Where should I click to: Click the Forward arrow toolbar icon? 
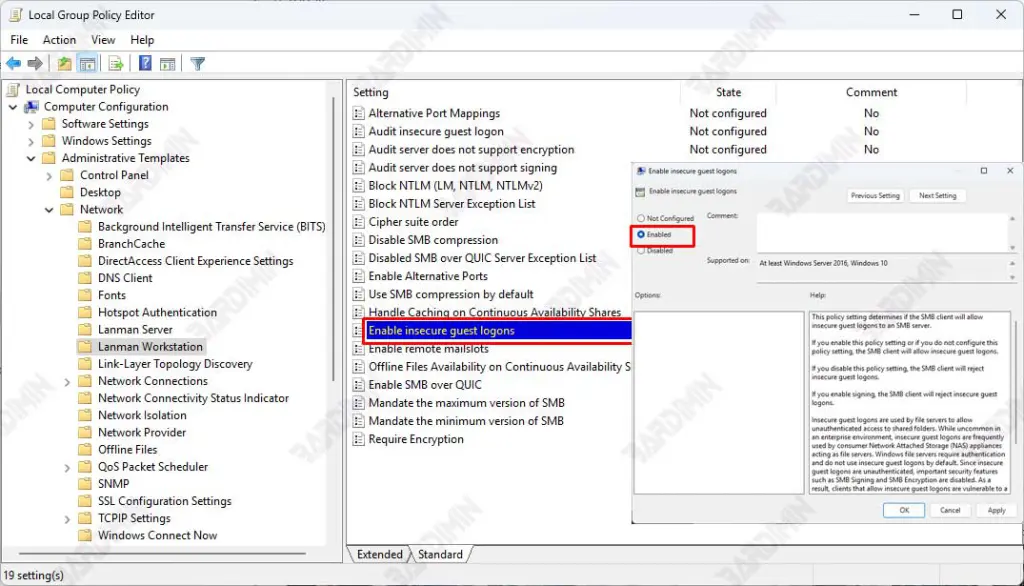pos(35,63)
